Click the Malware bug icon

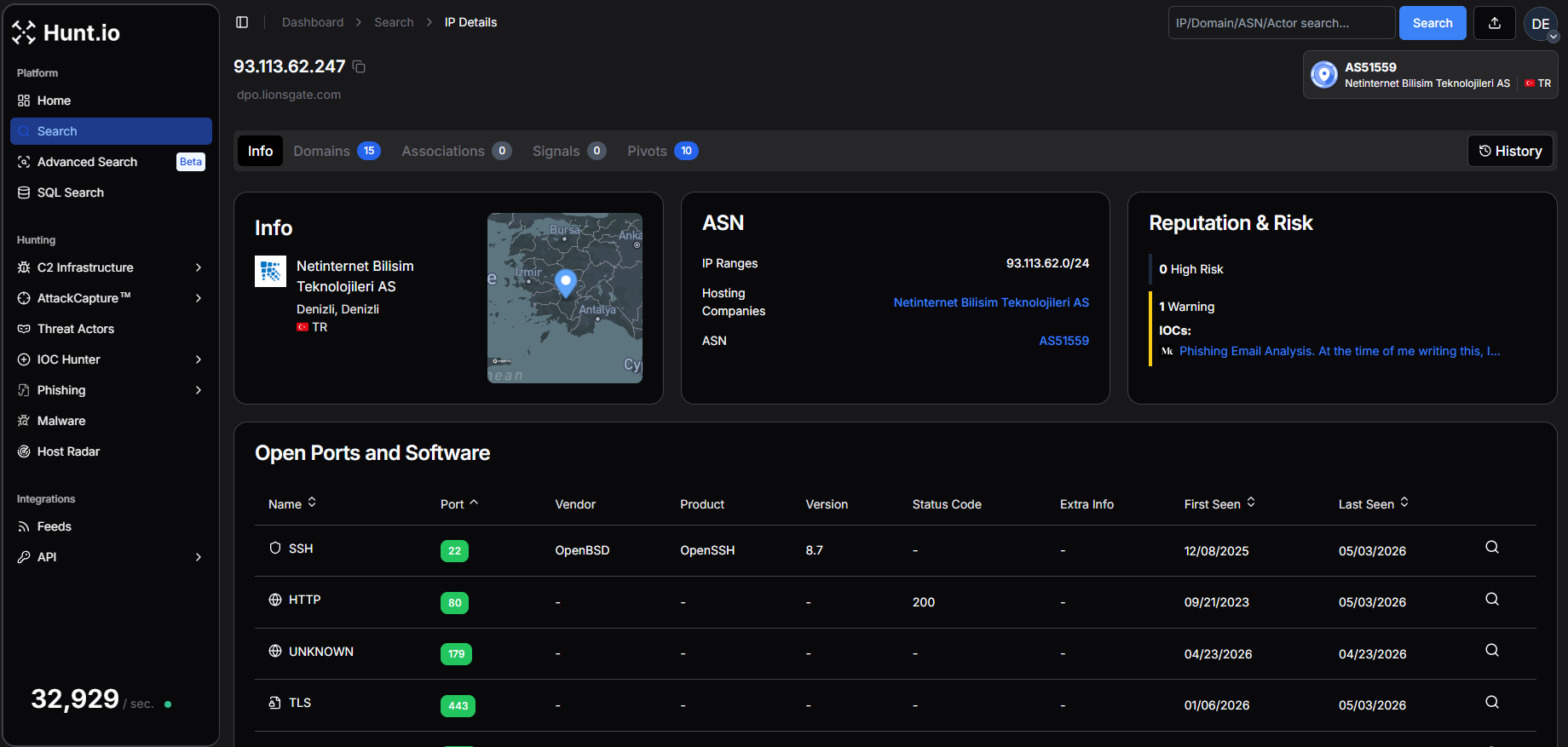click(x=24, y=421)
